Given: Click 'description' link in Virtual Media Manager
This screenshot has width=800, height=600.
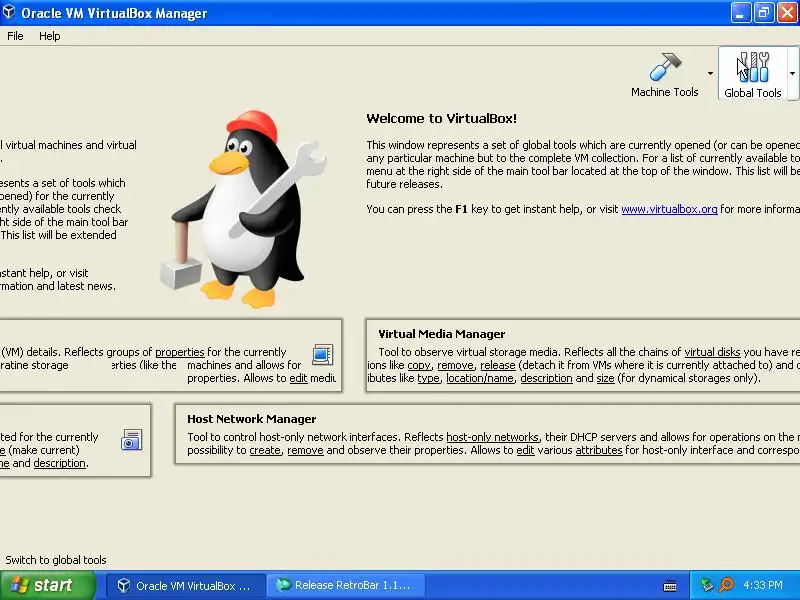Looking at the screenshot, I should click(546, 378).
